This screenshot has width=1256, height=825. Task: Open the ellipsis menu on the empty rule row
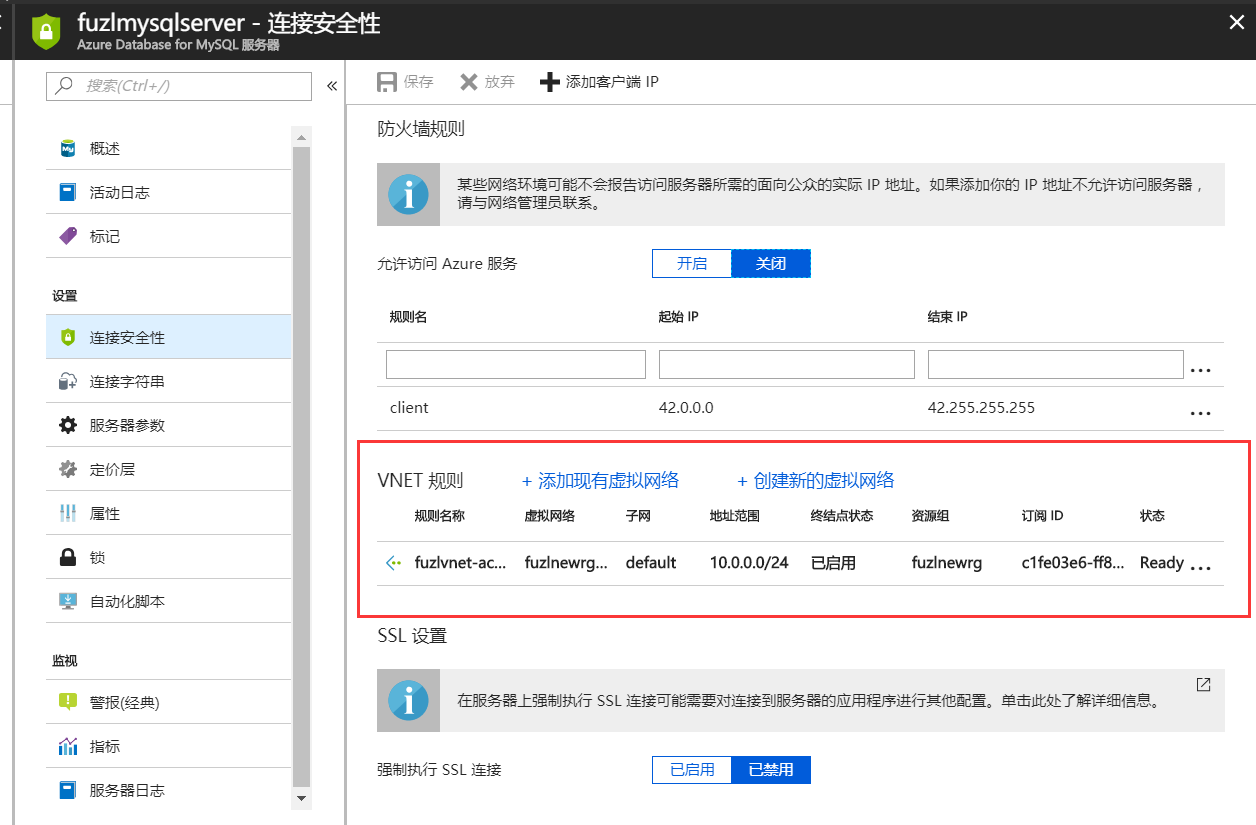pyautogui.click(x=1201, y=367)
